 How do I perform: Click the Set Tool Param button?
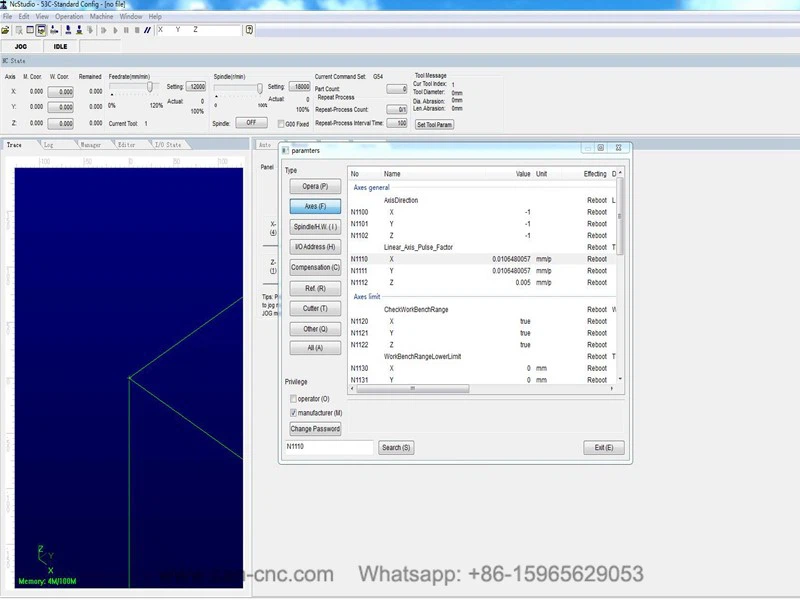pyautogui.click(x=433, y=124)
